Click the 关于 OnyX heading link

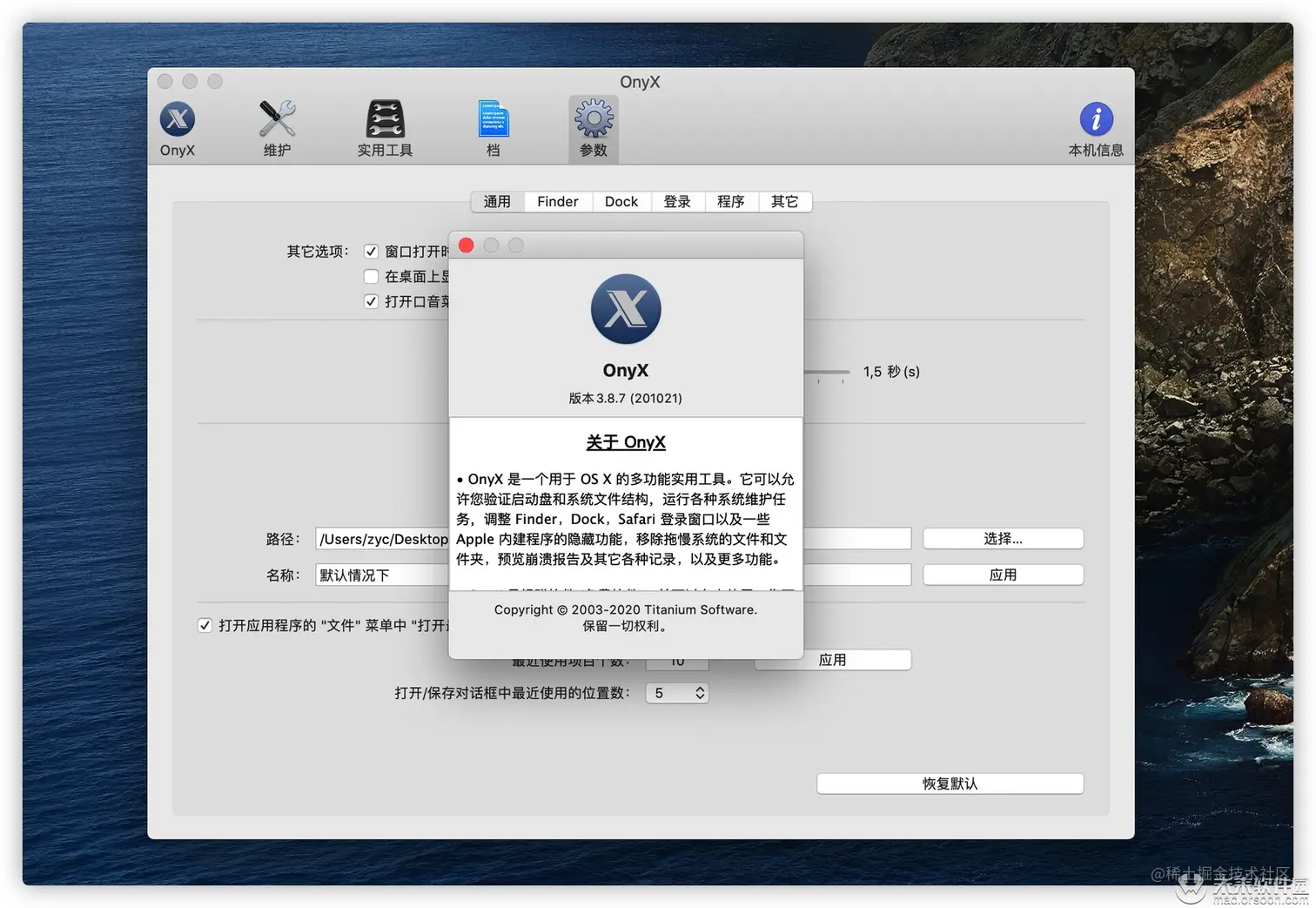click(626, 442)
